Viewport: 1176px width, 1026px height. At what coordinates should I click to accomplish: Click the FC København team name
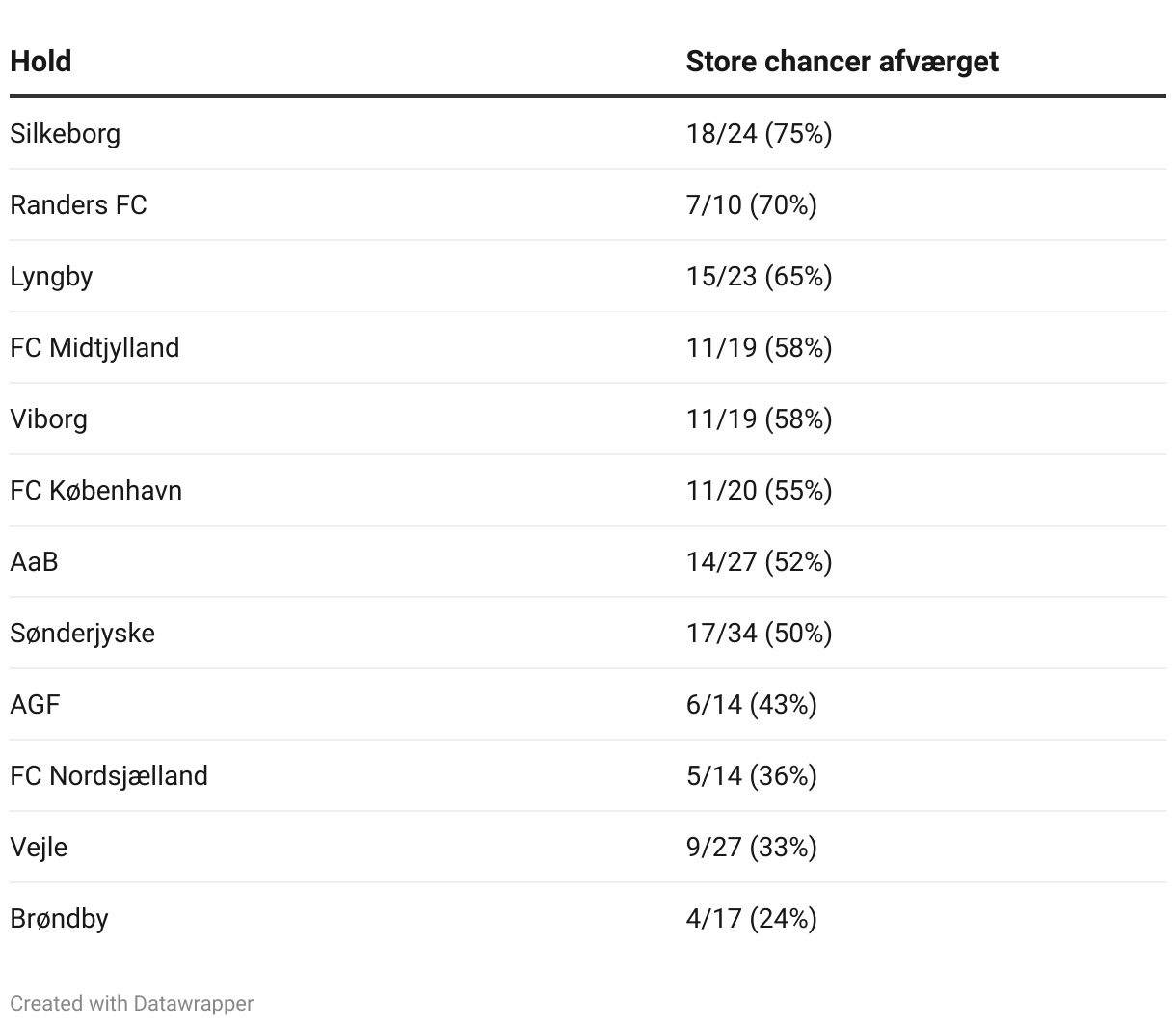click(95, 490)
